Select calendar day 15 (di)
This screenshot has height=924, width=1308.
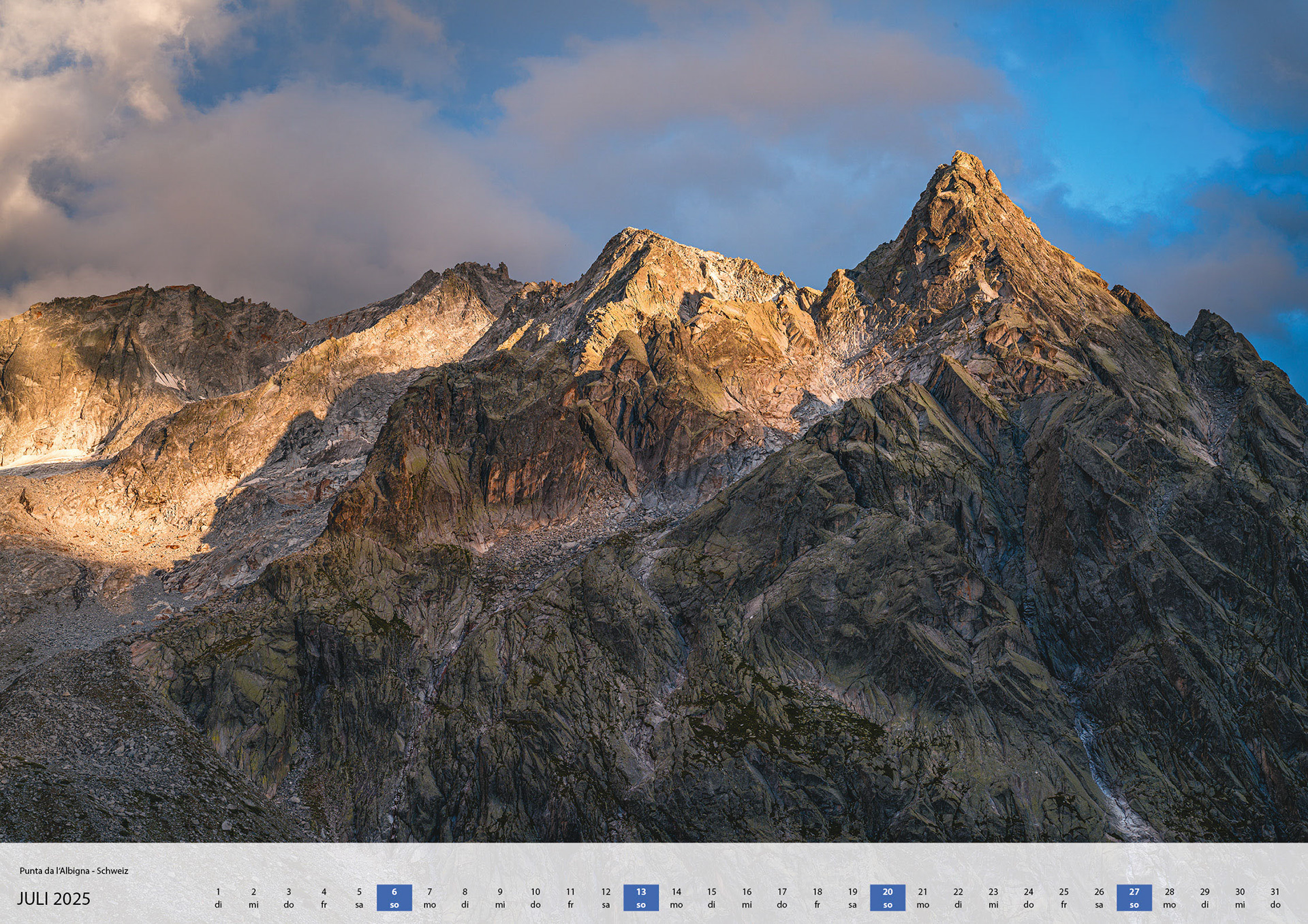[x=711, y=898]
